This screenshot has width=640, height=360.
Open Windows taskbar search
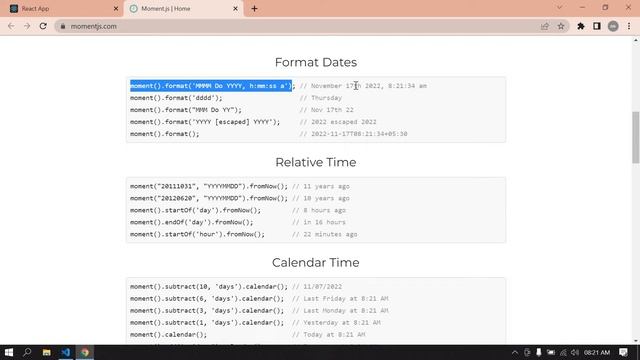click(x=27, y=352)
